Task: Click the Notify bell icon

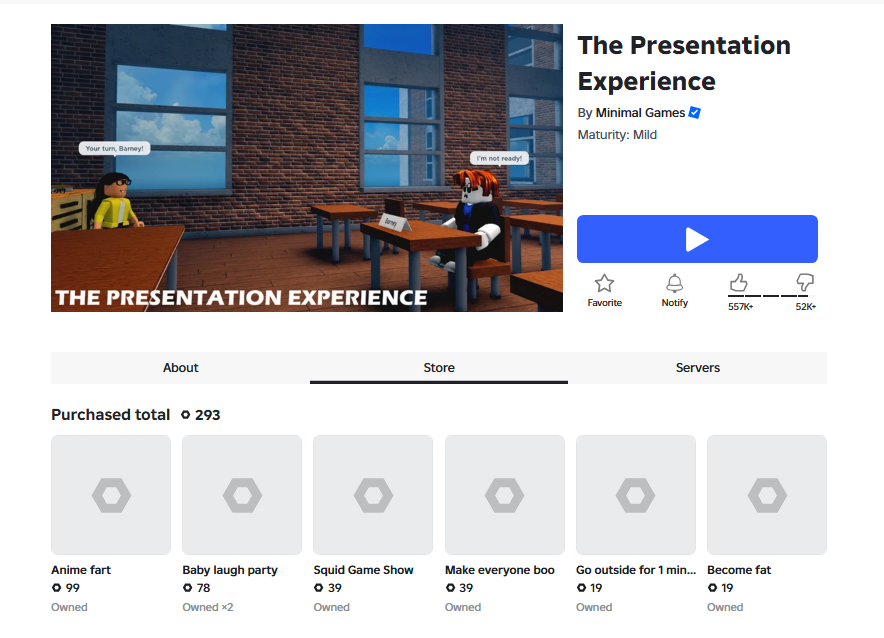Action: (674, 283)
